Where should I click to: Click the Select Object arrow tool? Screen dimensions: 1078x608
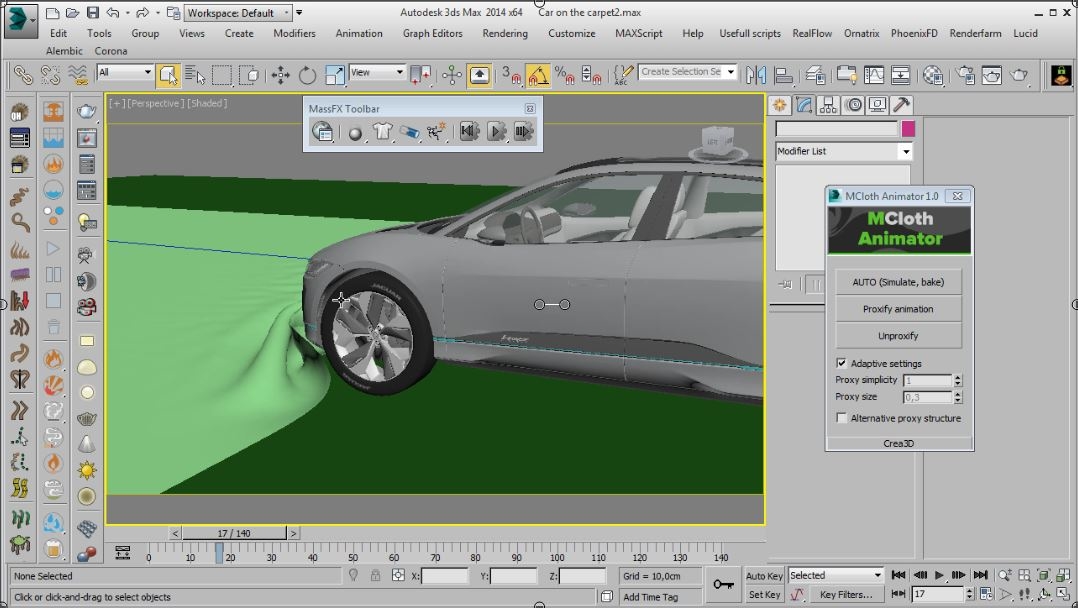[x=168, y=75]
